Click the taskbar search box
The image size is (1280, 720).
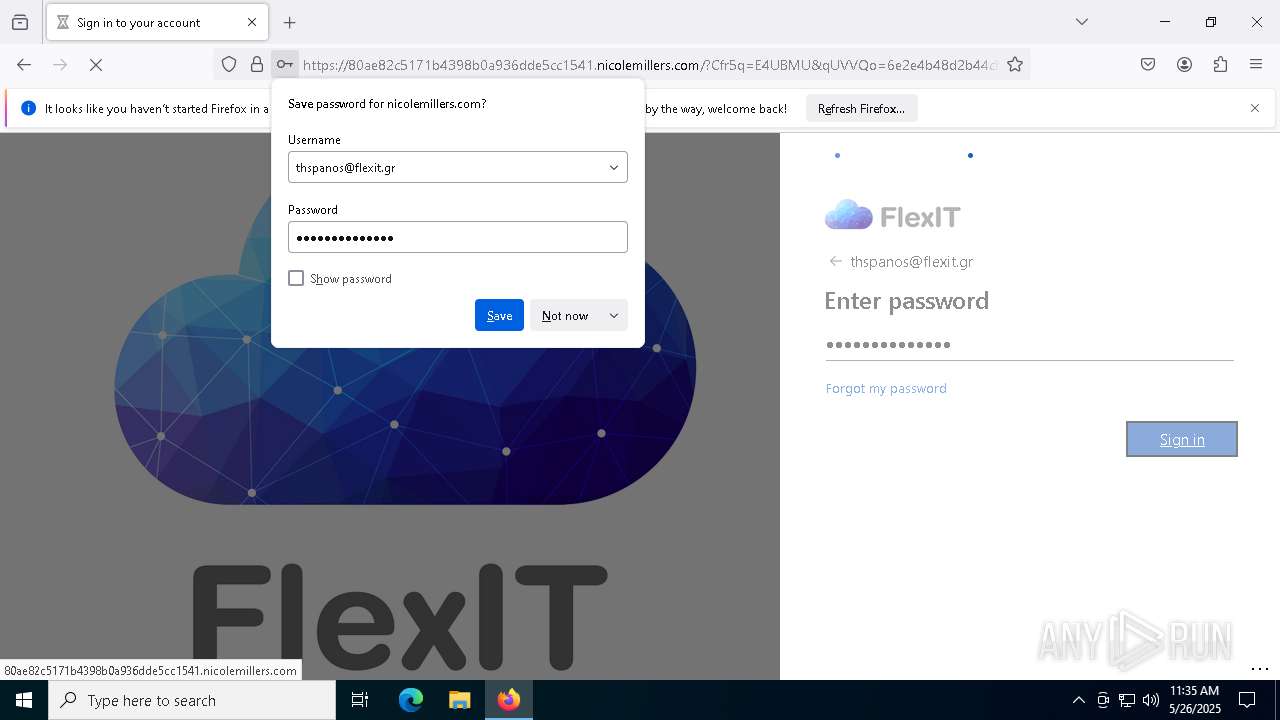tap(192, 700)
